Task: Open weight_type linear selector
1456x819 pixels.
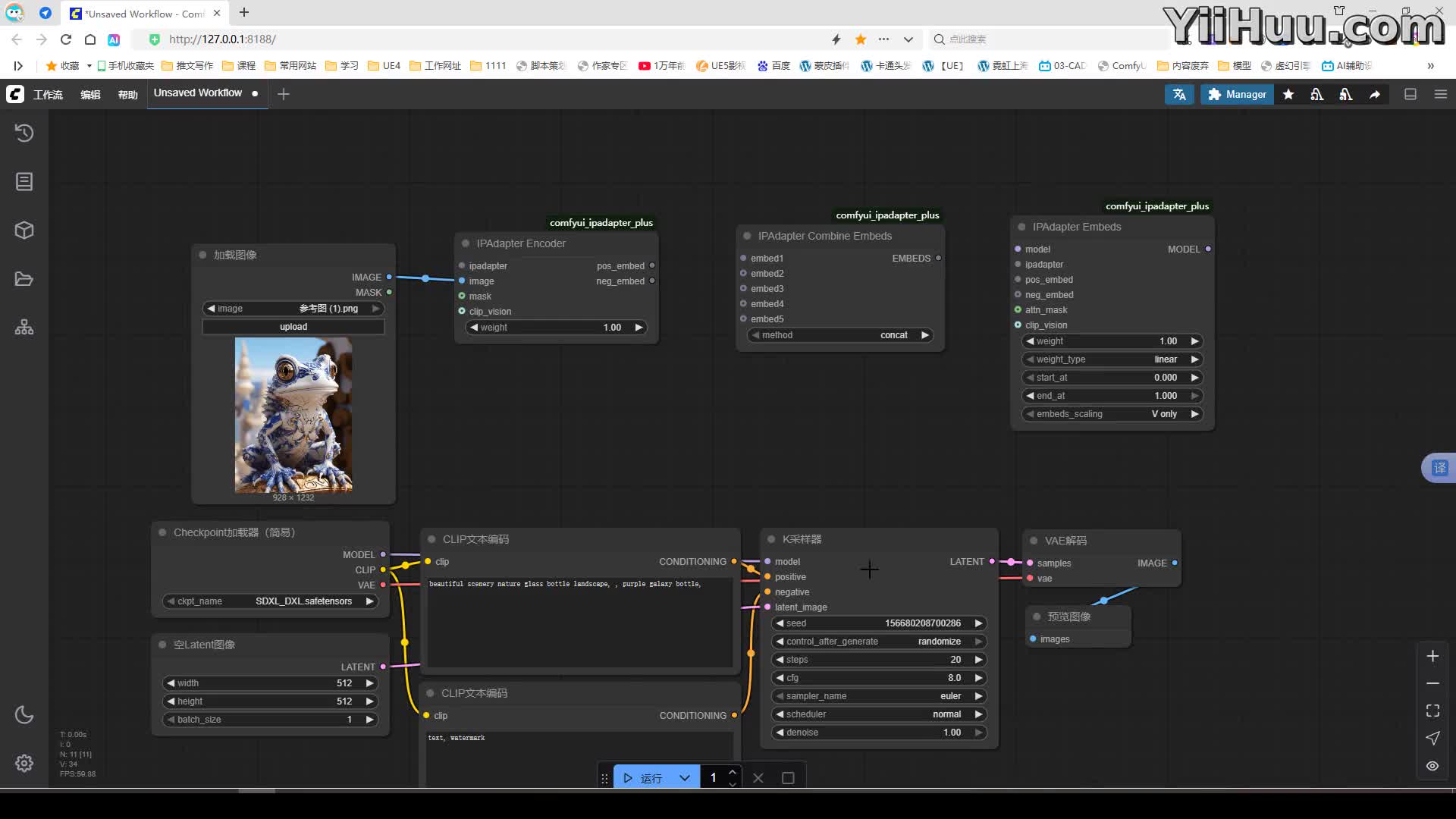Action: click(x=1111, y=359)
